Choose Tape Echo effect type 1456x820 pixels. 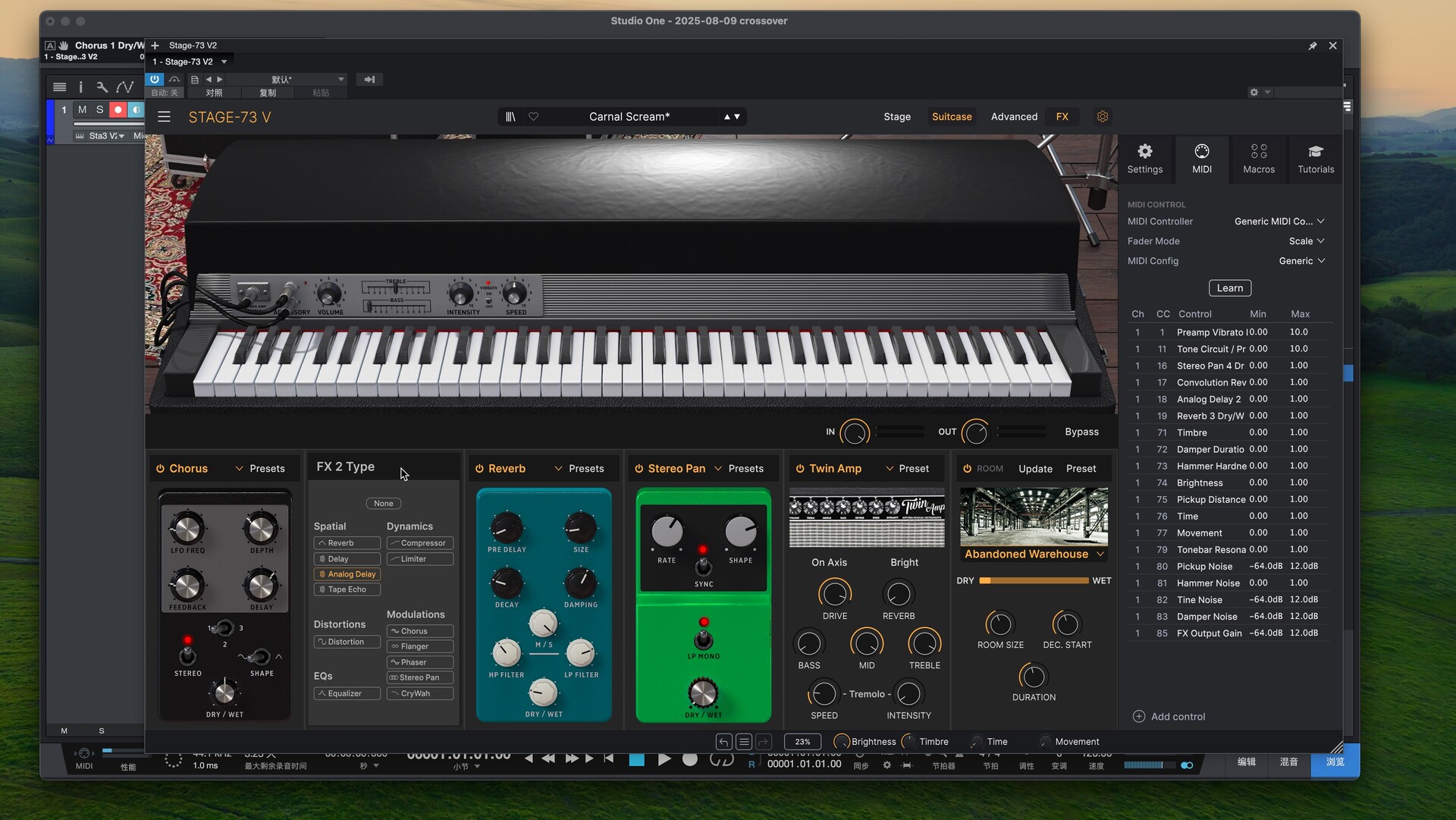347,589
